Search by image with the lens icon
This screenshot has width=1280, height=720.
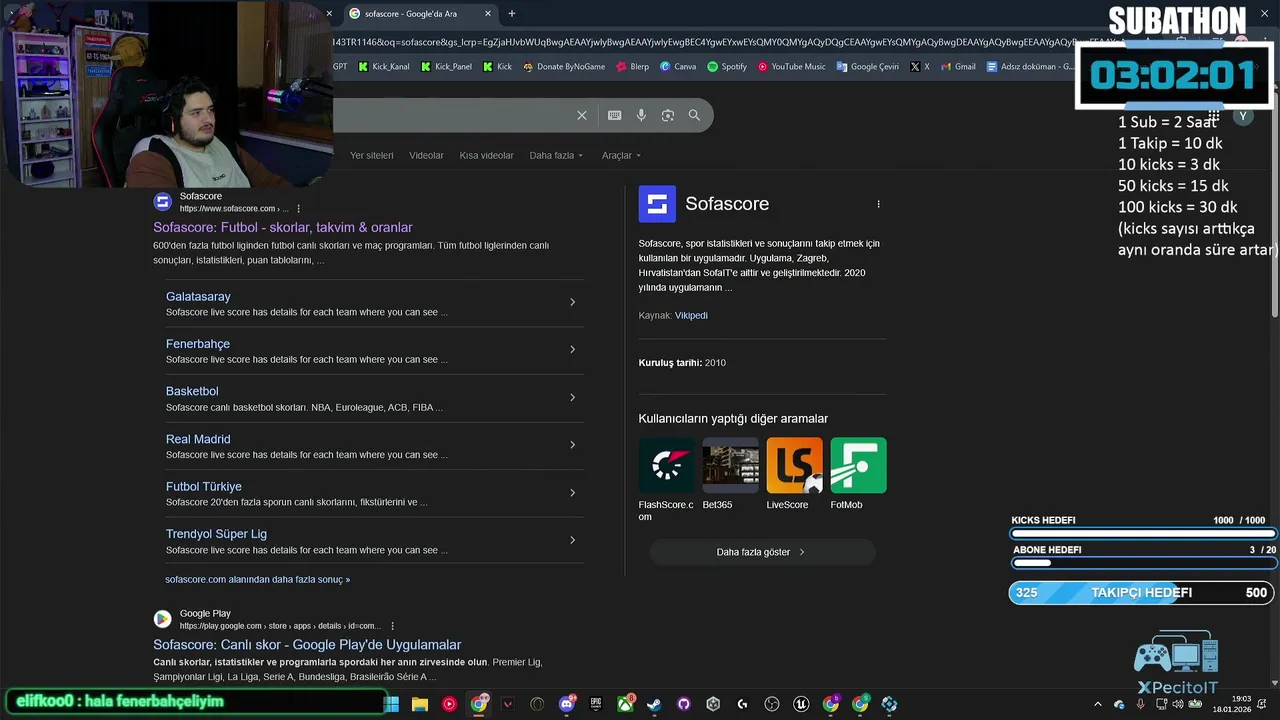[668, 115]
